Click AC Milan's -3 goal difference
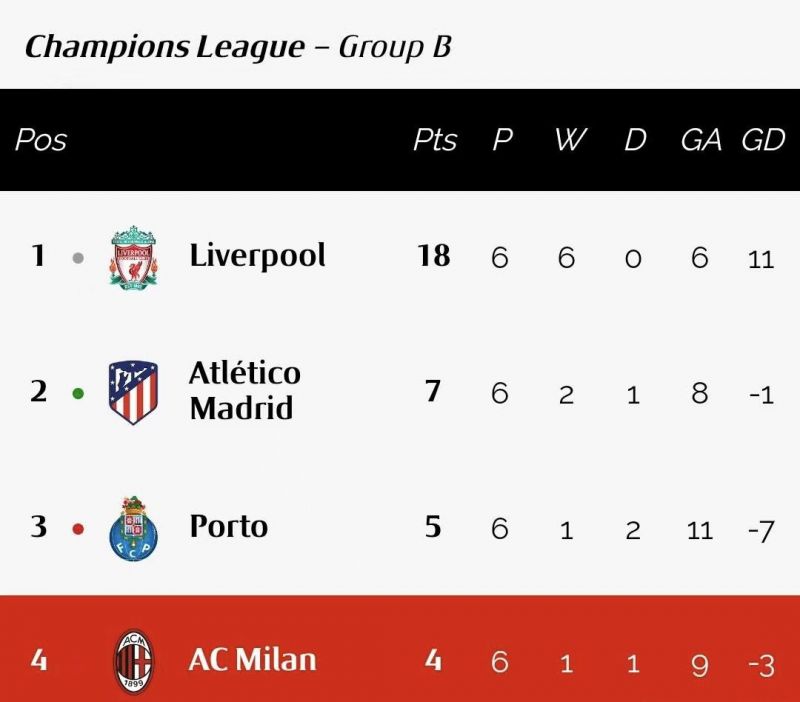Image resolution: width=800 pixels, height=702 pixels. [761, 665]
